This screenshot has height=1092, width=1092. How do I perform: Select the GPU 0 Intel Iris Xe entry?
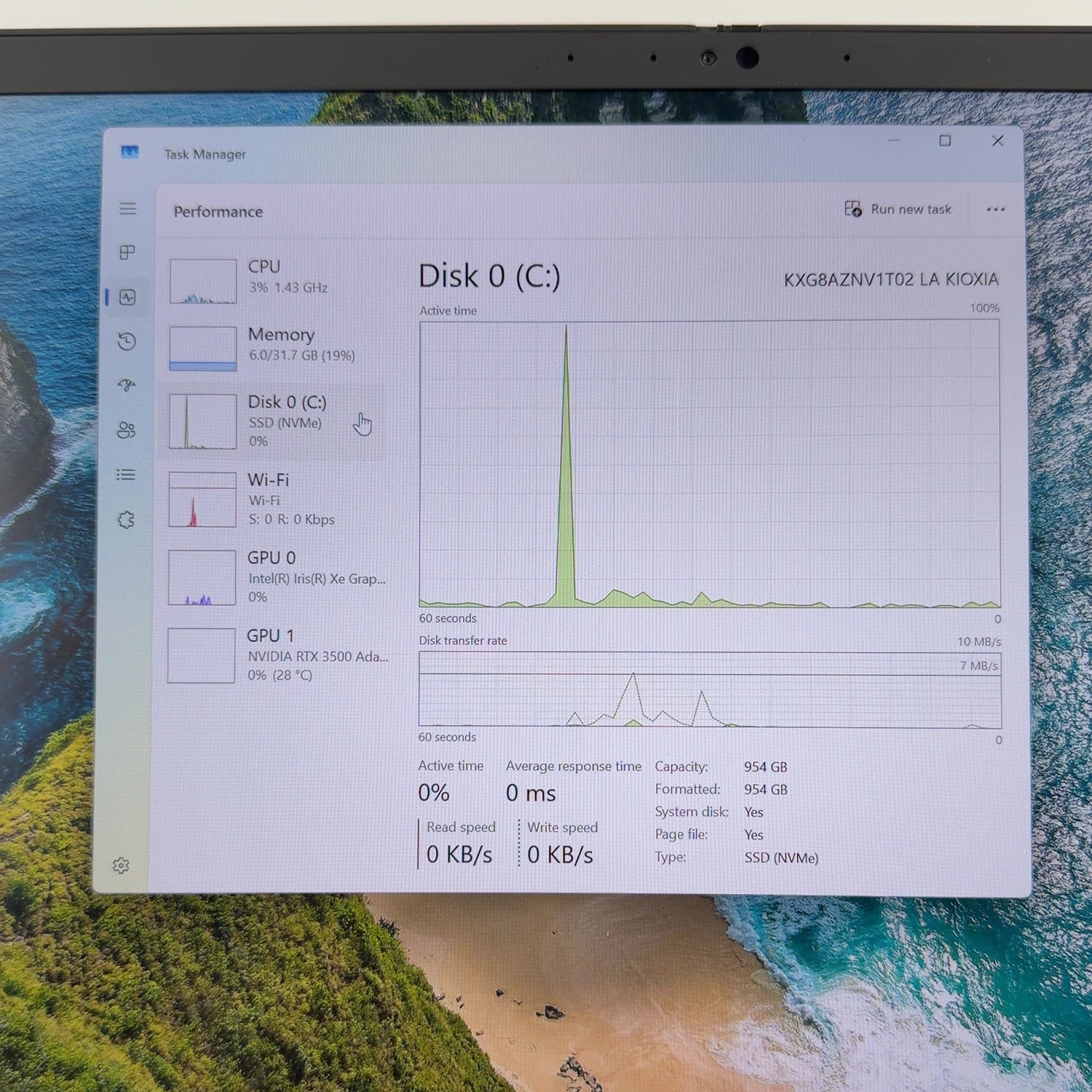[274, 577]
